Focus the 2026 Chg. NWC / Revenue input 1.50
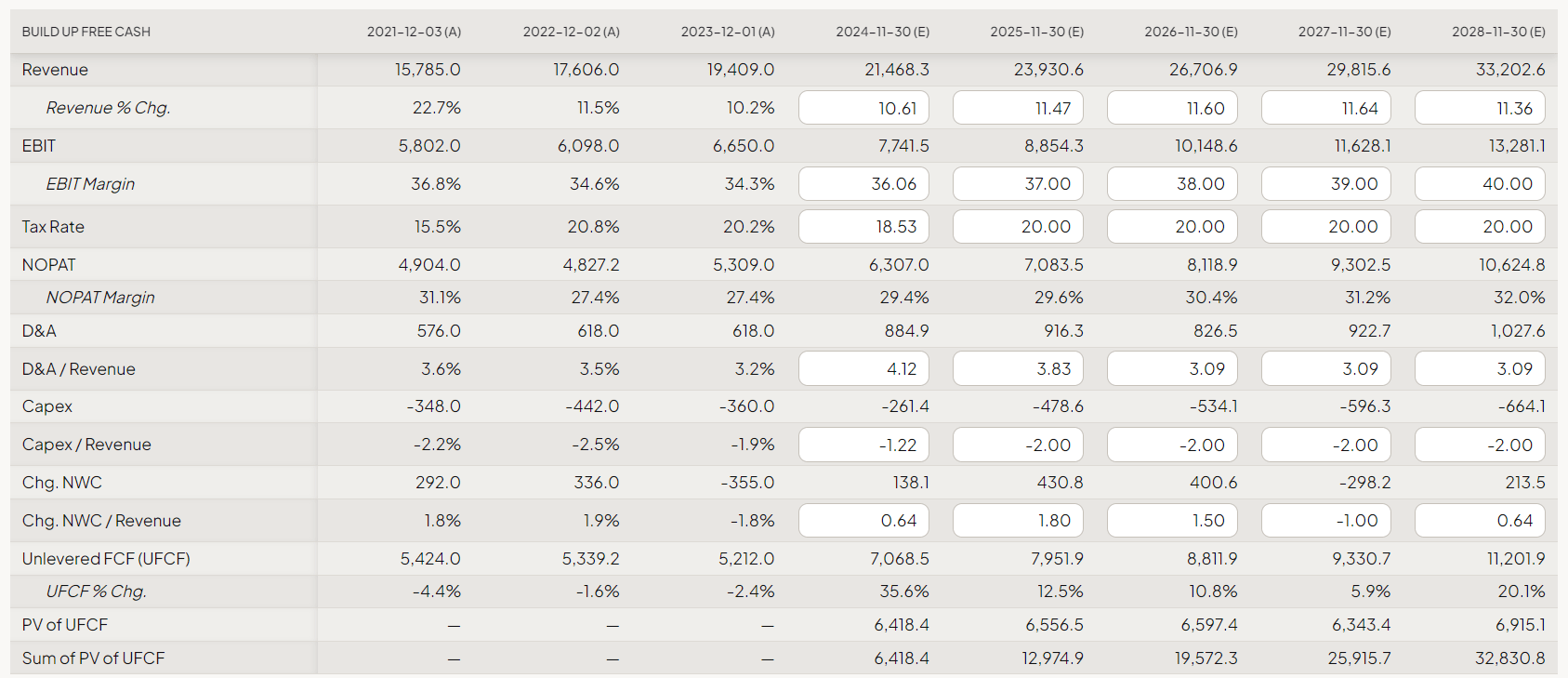The height and width of the screenshot is (678, 1568). pos(1172,521)
